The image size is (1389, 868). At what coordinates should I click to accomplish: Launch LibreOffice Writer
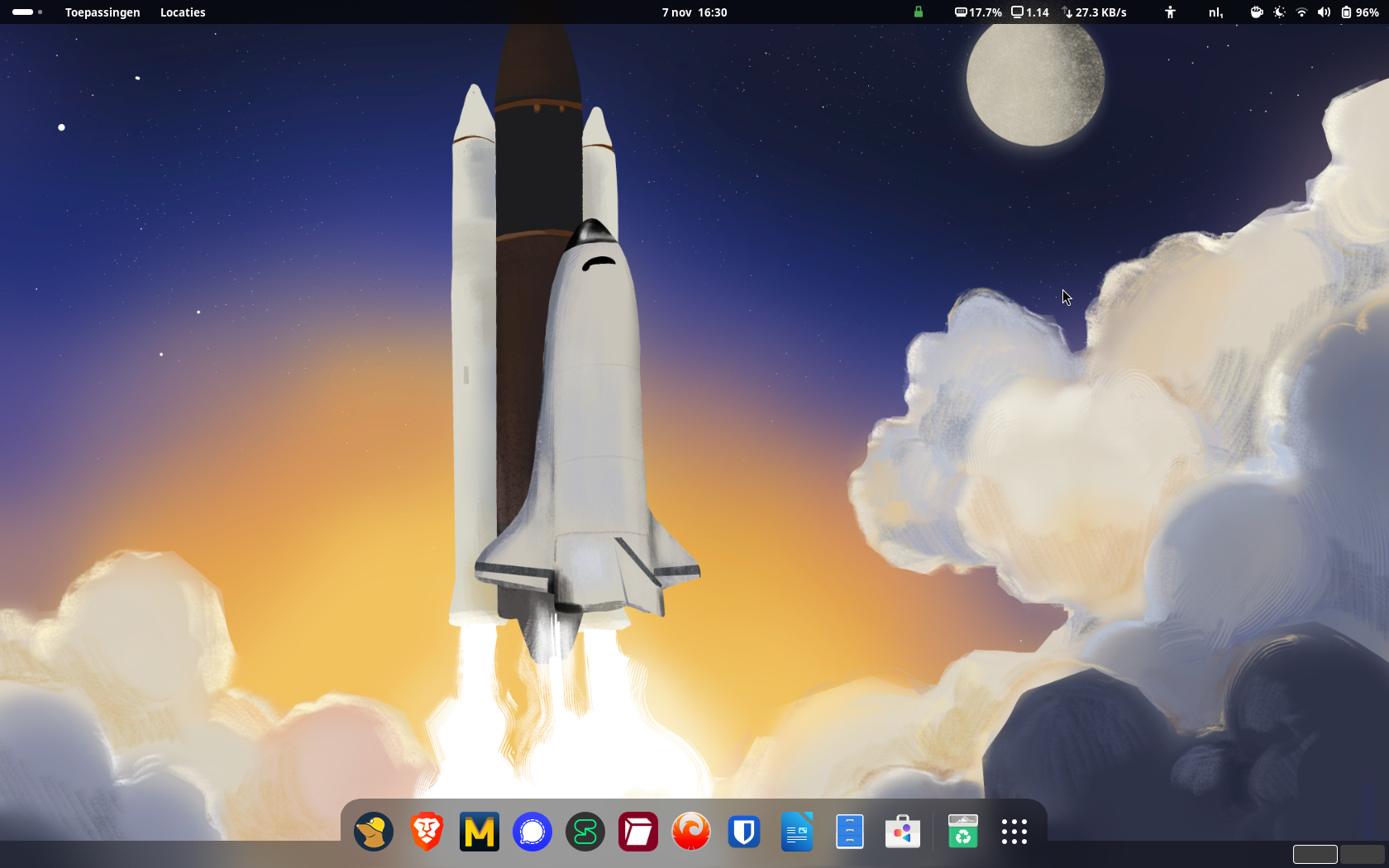797,832
